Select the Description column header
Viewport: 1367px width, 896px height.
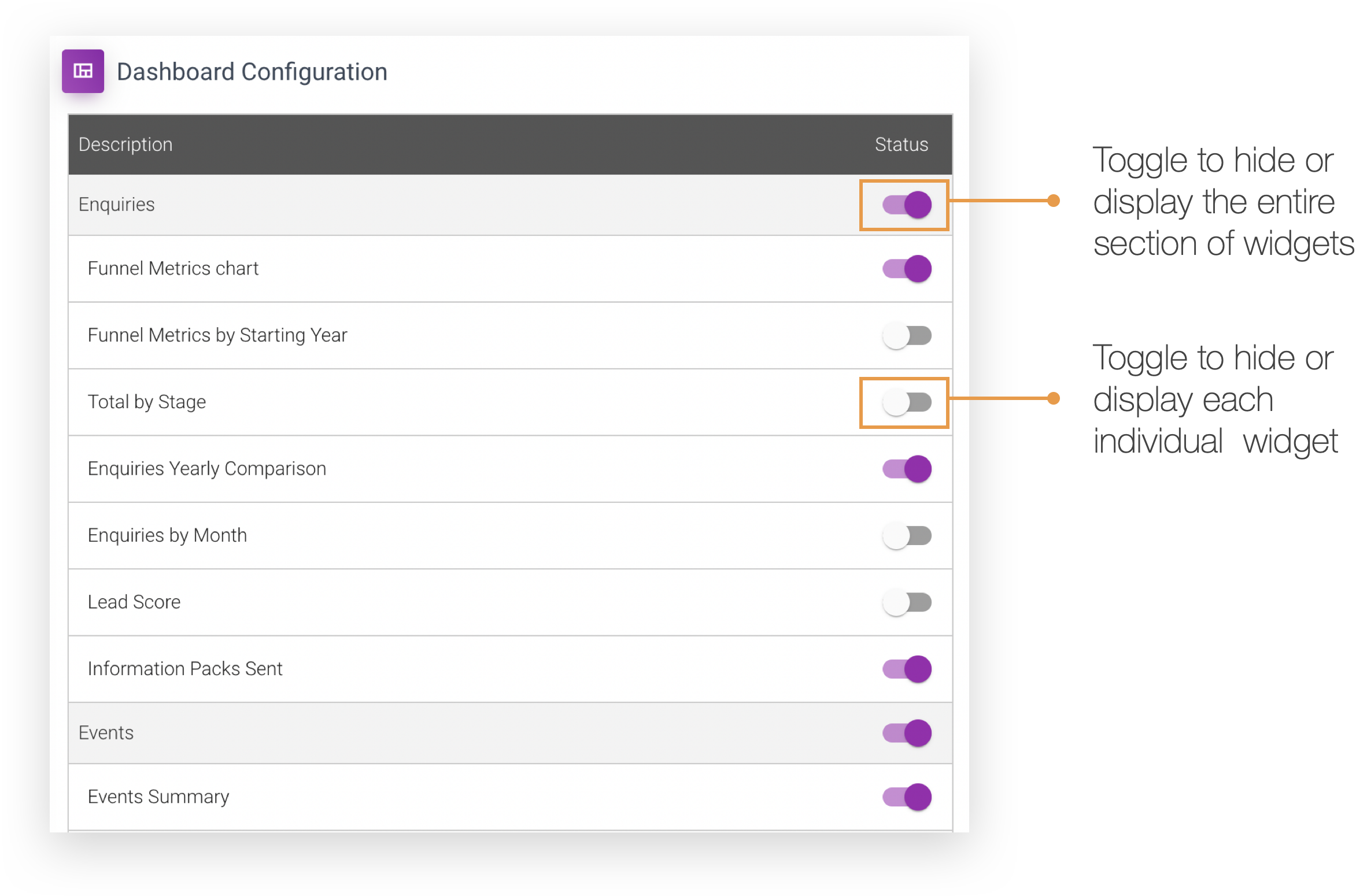tap(125, 145)
